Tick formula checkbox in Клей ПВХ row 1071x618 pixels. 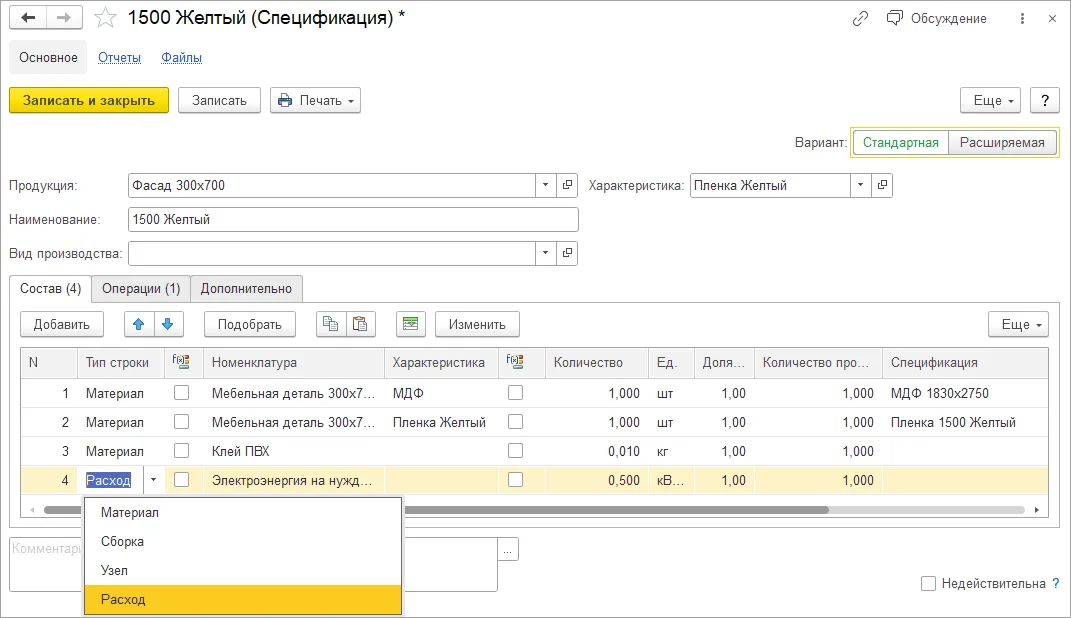[181, 451]
